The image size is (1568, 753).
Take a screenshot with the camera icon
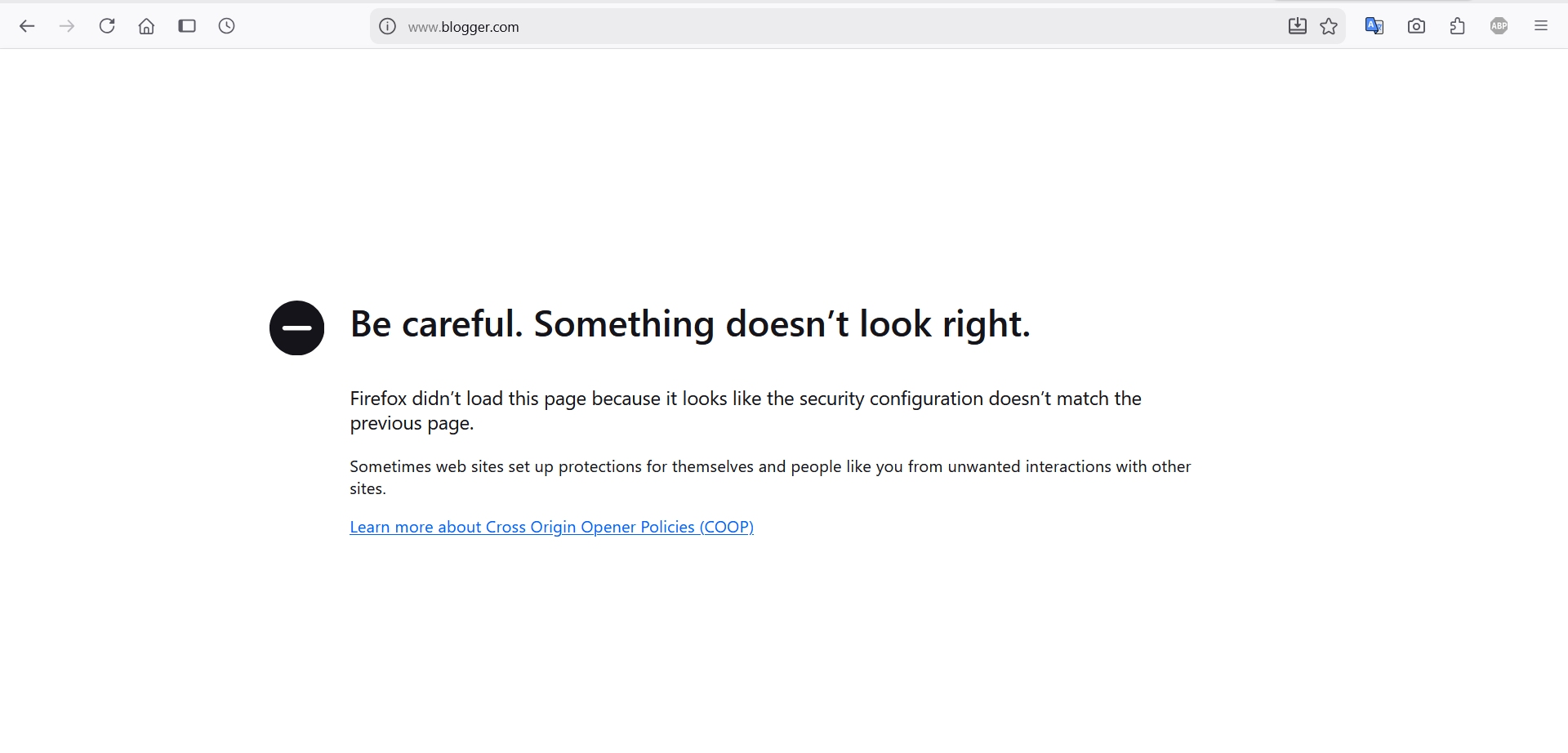click(1417, 26)
